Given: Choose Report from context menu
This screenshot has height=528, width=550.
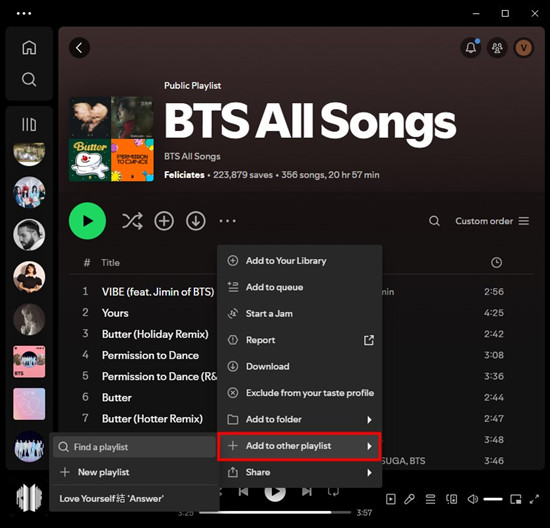Looking at the screenshot, I should tap(300, 340).
